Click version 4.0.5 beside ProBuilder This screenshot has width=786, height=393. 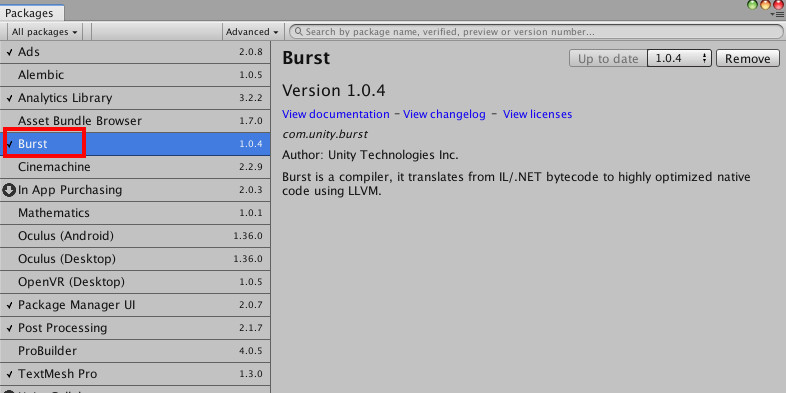click(251, 351)
